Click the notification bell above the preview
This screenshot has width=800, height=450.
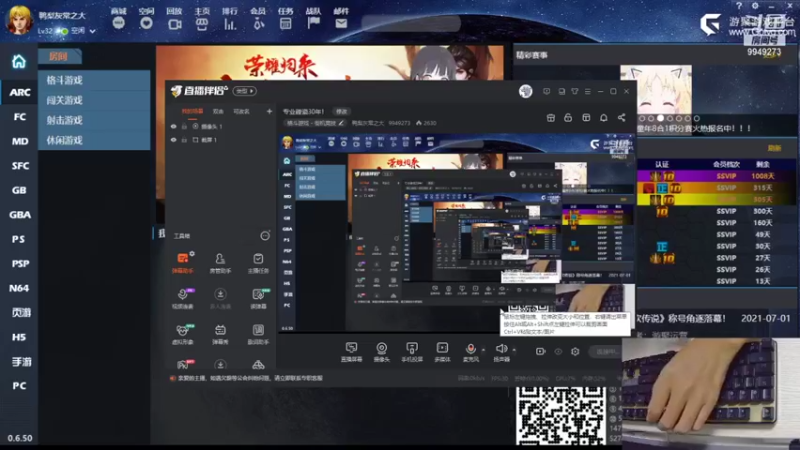(604, 118)
